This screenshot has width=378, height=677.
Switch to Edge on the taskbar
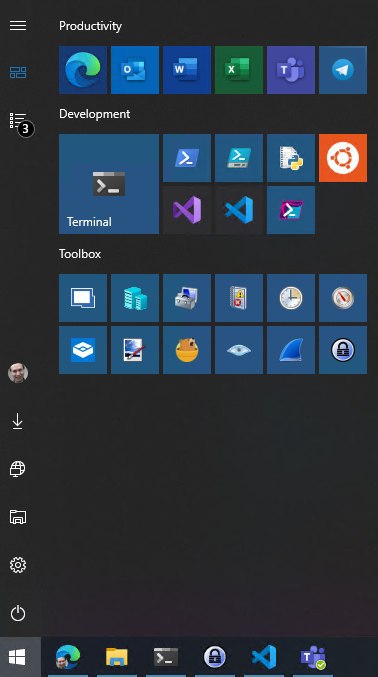coord(68,657)
